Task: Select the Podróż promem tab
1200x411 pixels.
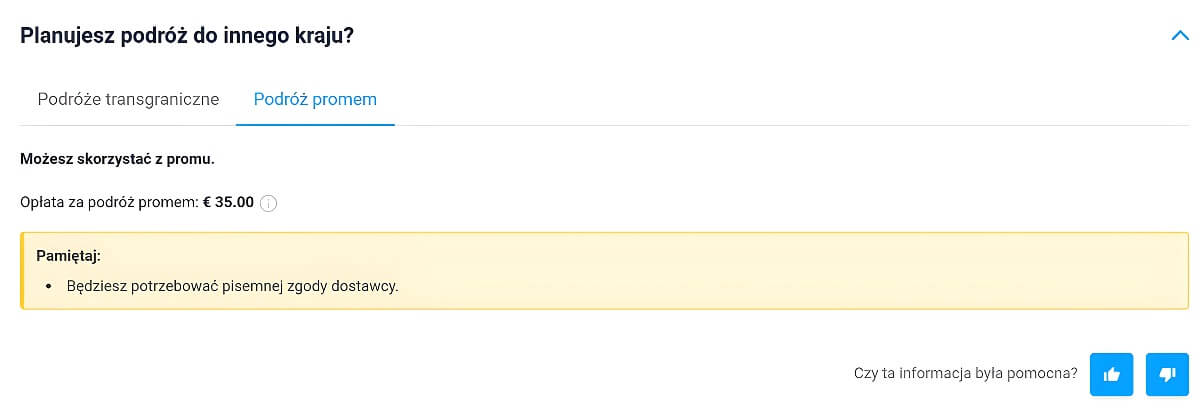Action: pyautogui.click(x=315, y=99)
